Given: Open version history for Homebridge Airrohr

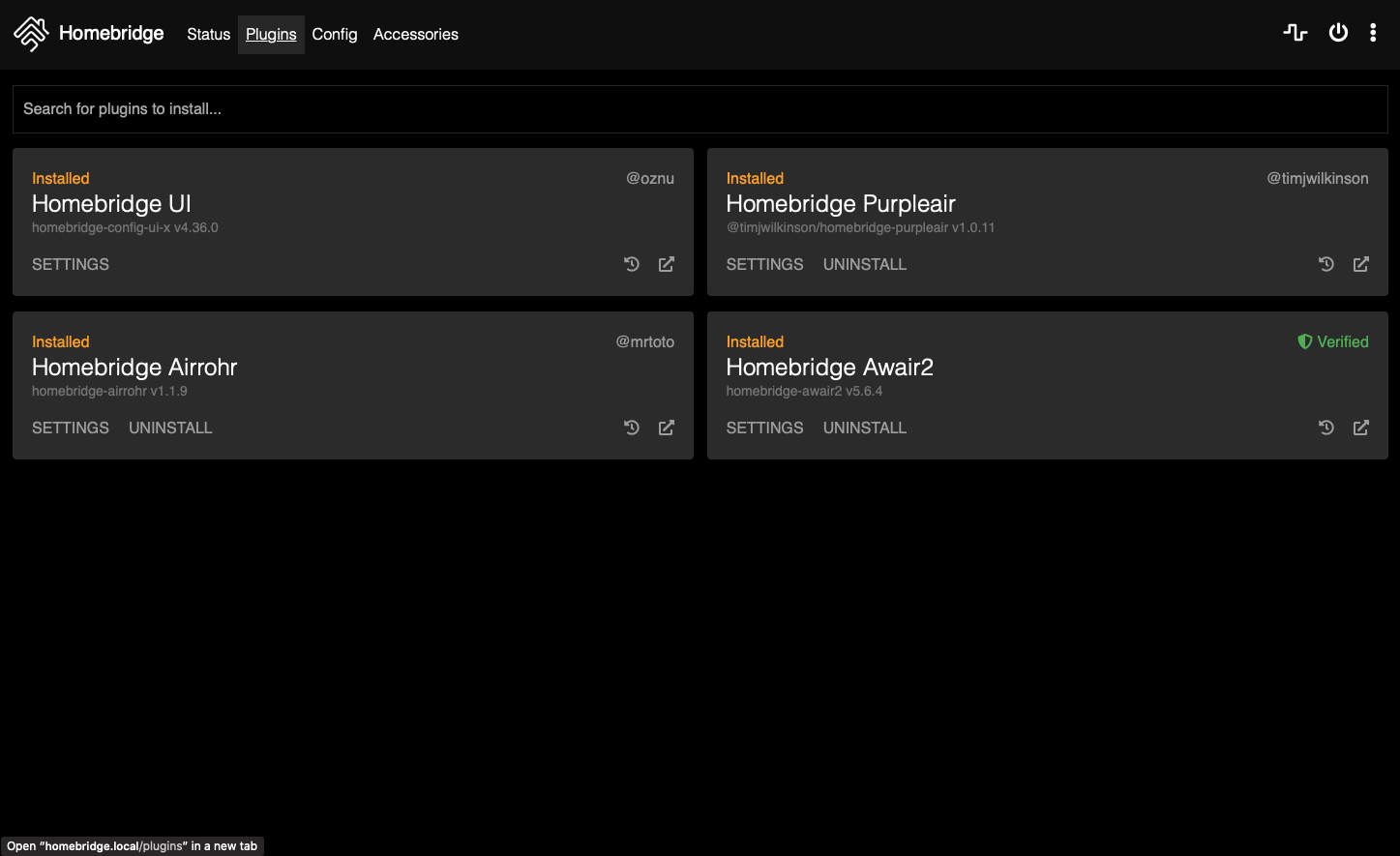Looking at the screenshot, I should 632,428.
